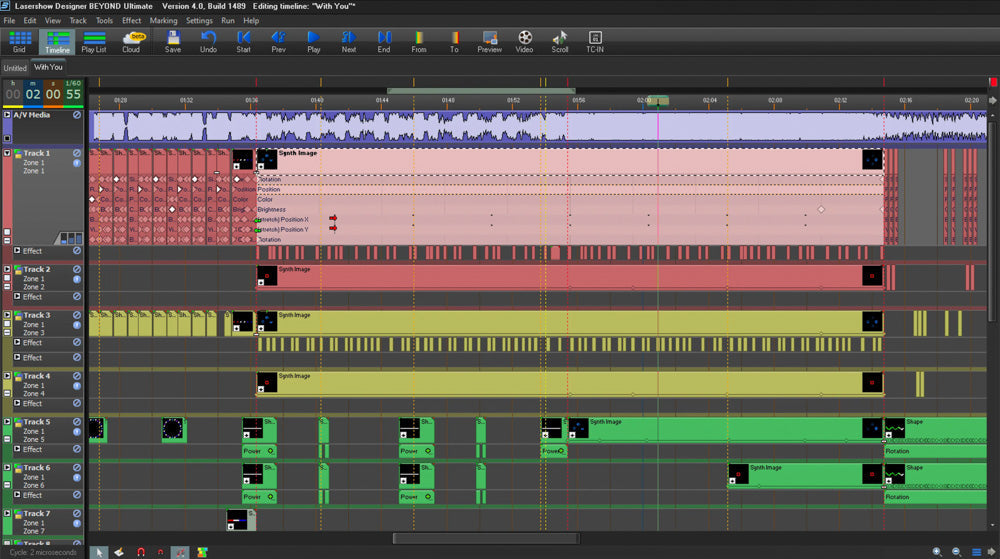
Task: Undo the last action via toolbar
Action: pyautogui.click(x=208, y=41)
